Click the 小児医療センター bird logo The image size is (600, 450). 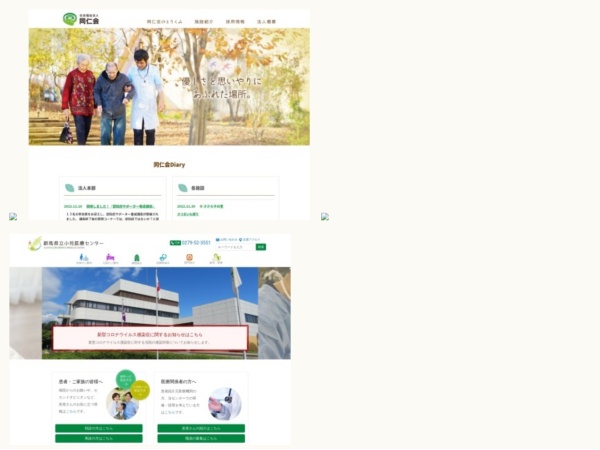tap(35, 243)
